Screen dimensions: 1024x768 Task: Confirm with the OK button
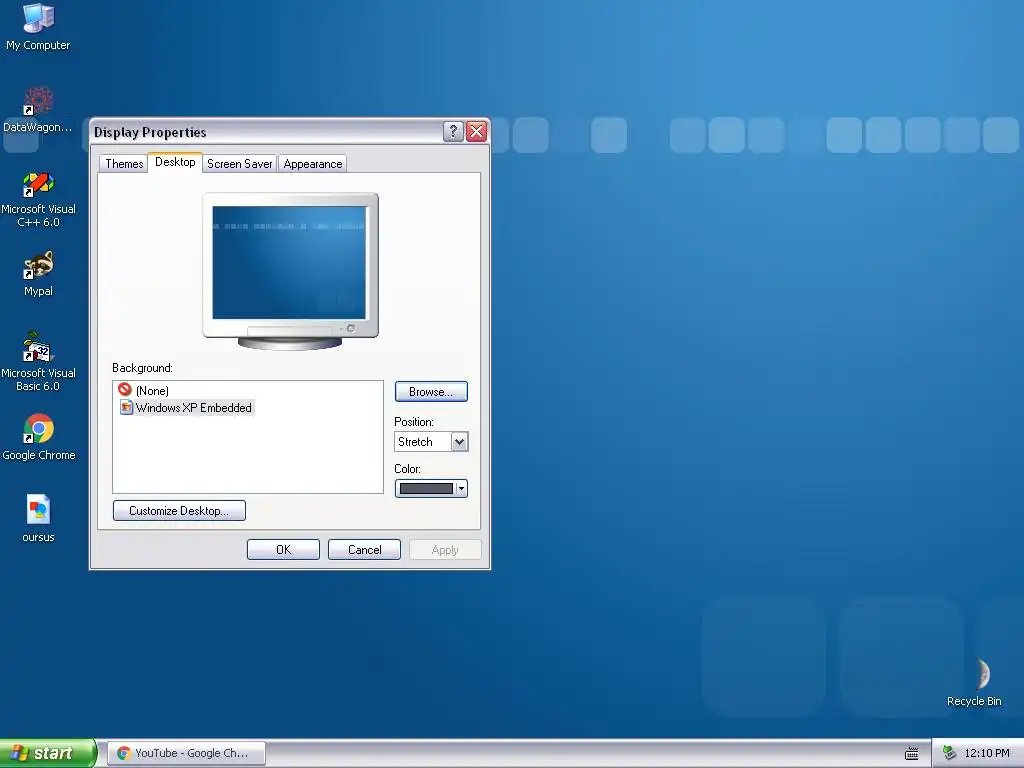[x=283, y=550]
